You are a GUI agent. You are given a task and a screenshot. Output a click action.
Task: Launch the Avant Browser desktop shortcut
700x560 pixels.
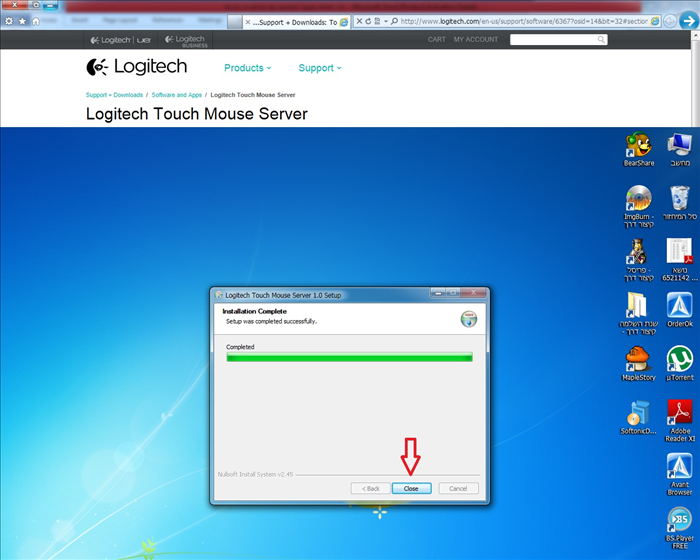coord(679,475)
